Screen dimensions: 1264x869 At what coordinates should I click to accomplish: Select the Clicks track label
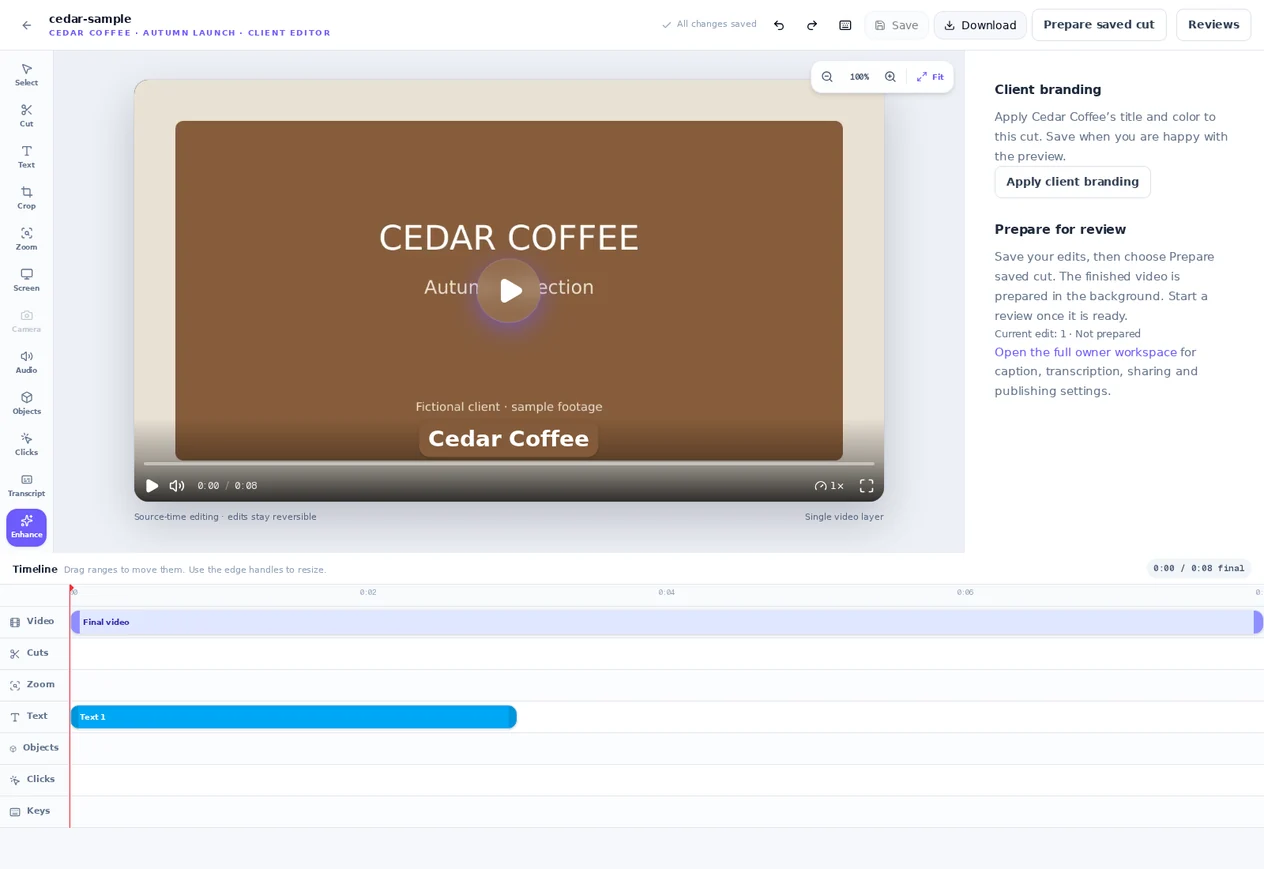tap(40, 779)
